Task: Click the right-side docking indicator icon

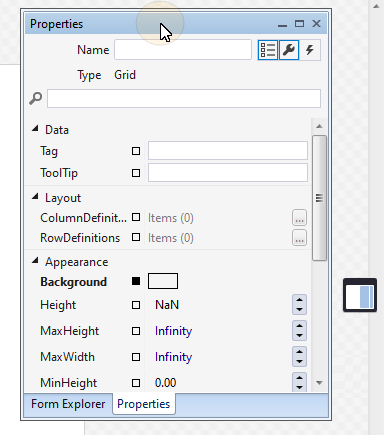Action: pos(360,295)
